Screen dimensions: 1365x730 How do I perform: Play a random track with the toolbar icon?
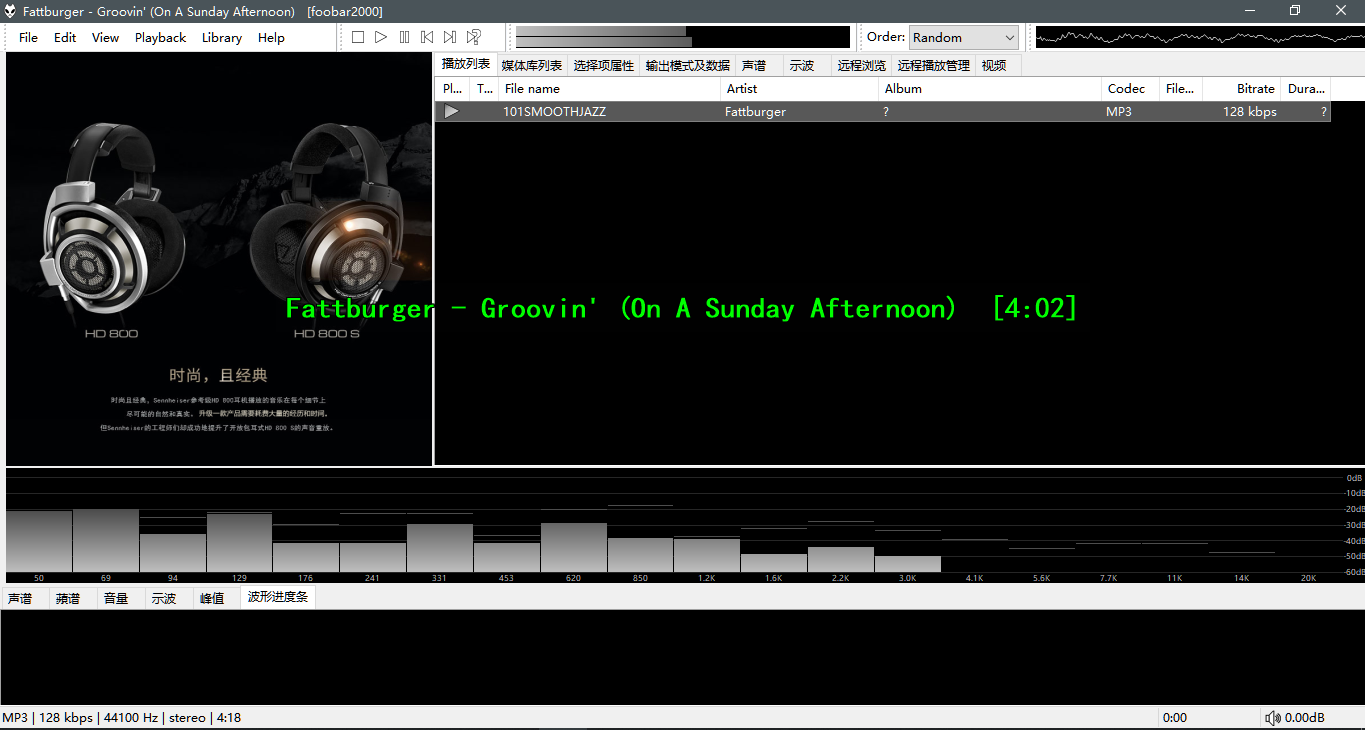point(474,37)
